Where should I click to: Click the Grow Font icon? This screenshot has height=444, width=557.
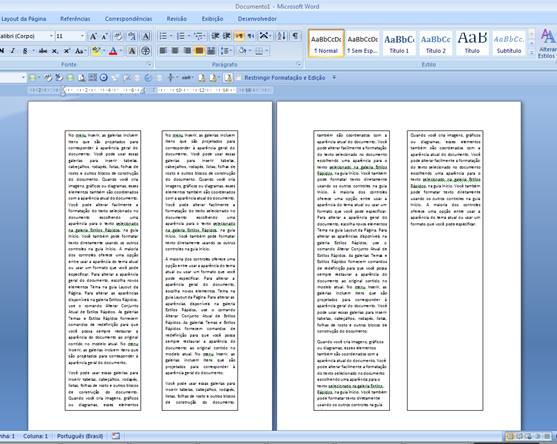tap(93, 36)
